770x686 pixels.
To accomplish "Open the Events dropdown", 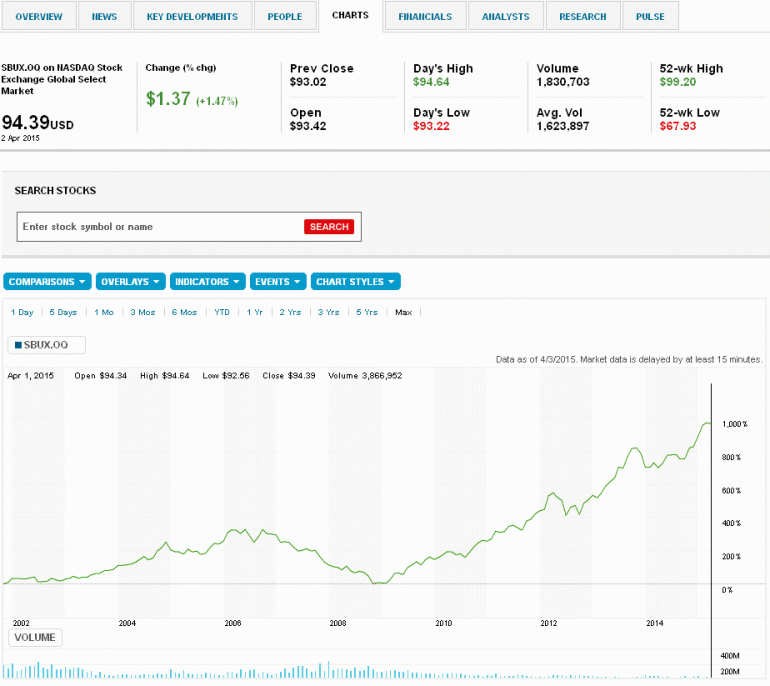I will (x=277, y=282).
